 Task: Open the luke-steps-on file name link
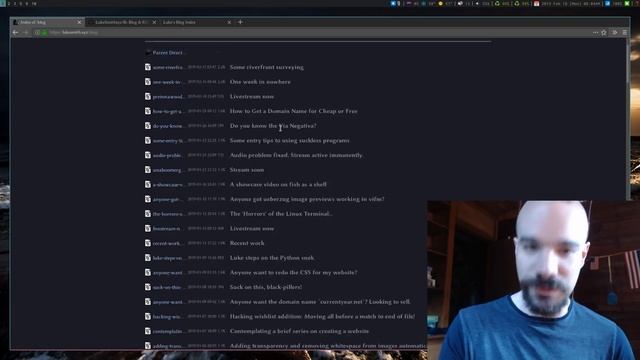coord(168,258)
